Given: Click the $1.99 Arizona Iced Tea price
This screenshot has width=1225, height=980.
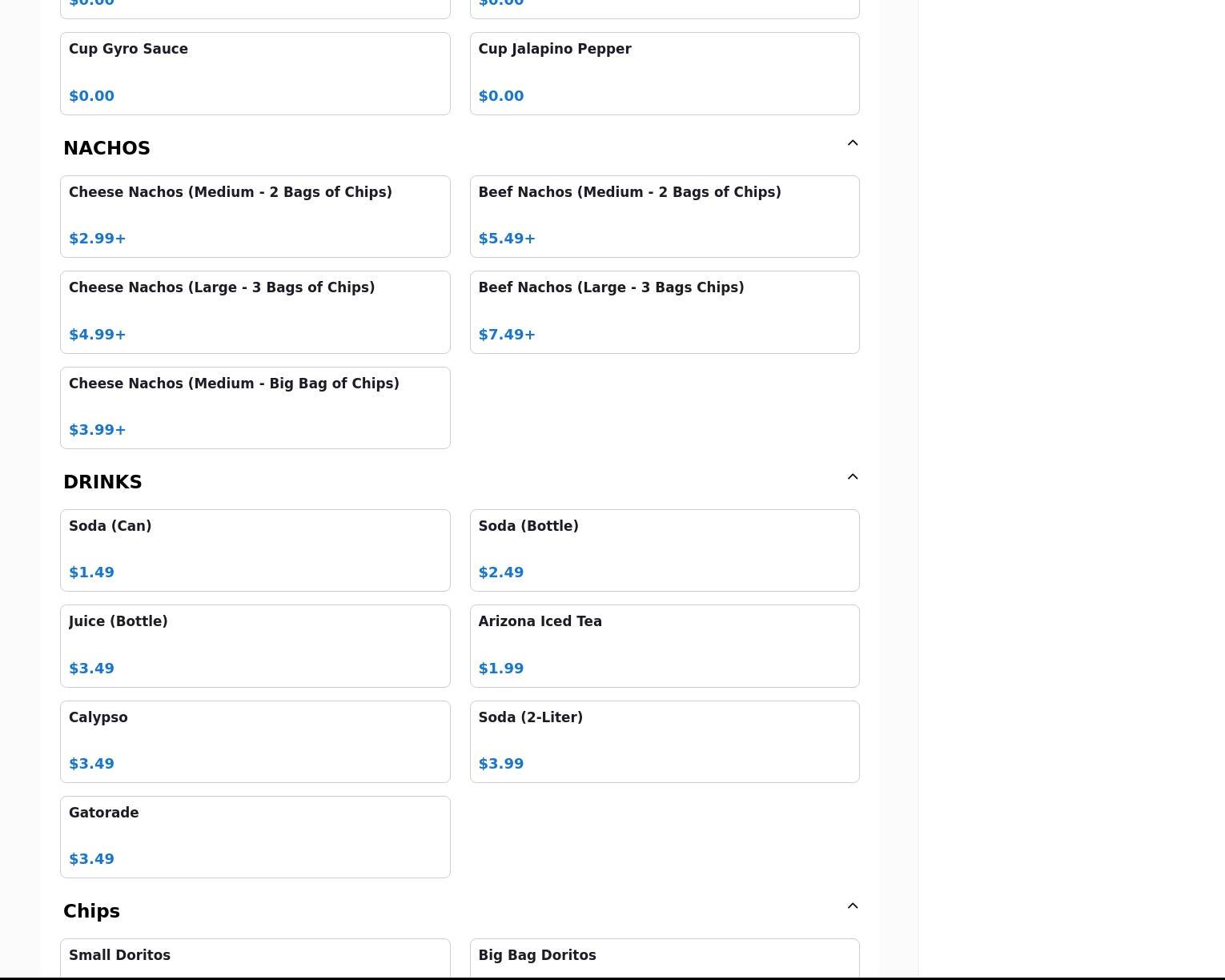Looking at the screenshot, I should (x=501, y=669).
